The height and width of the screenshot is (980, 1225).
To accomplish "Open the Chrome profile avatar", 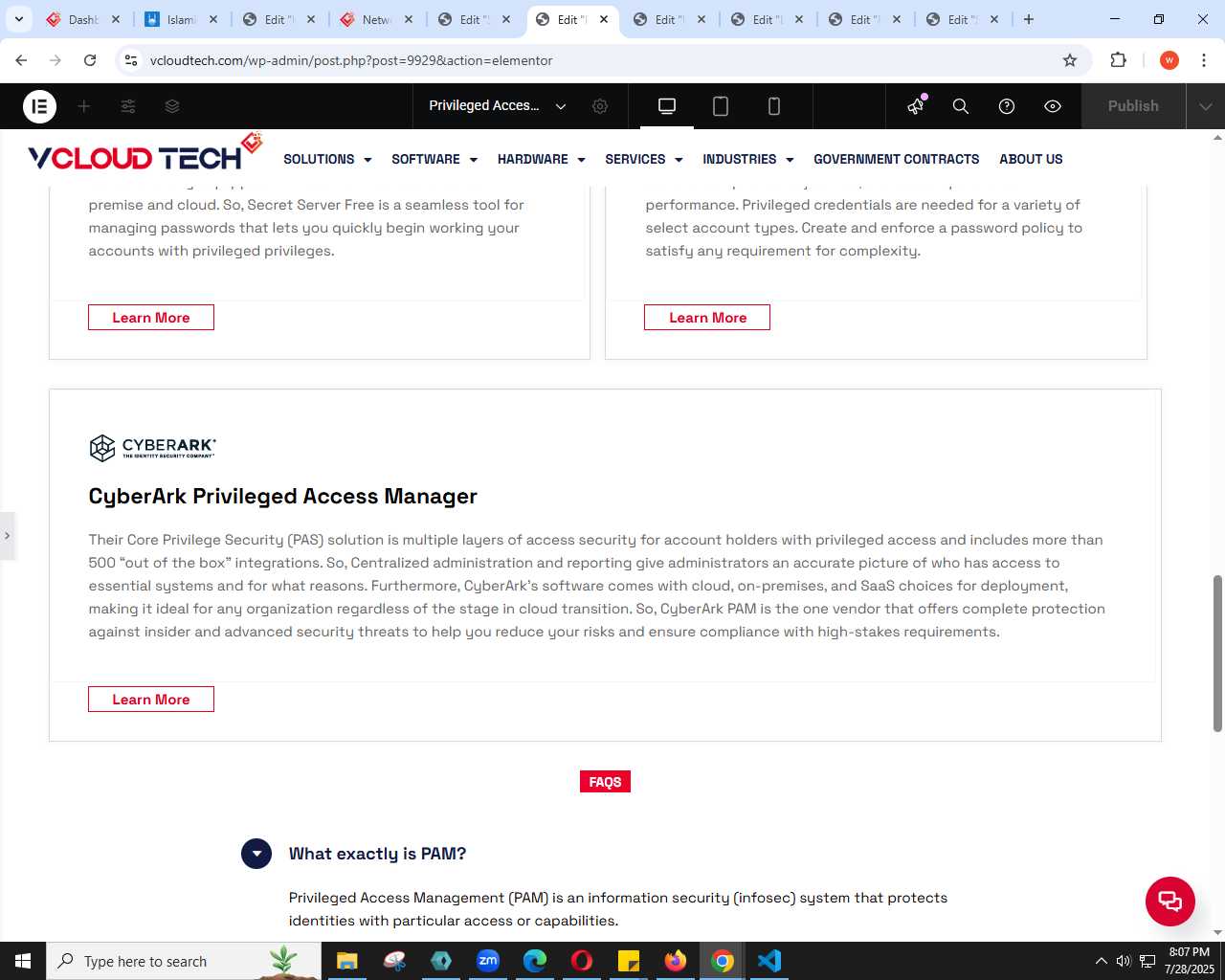I will 1169,60.
